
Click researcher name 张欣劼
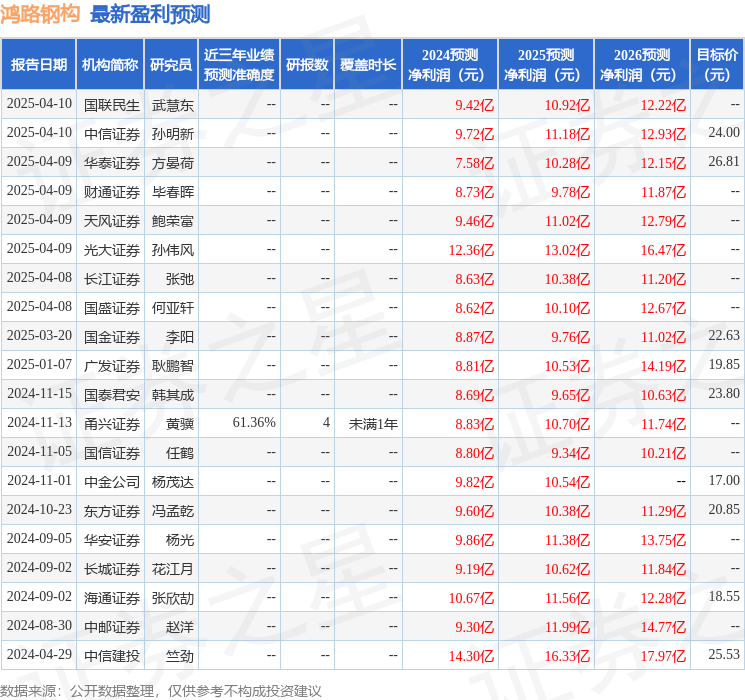coord(173,598)
